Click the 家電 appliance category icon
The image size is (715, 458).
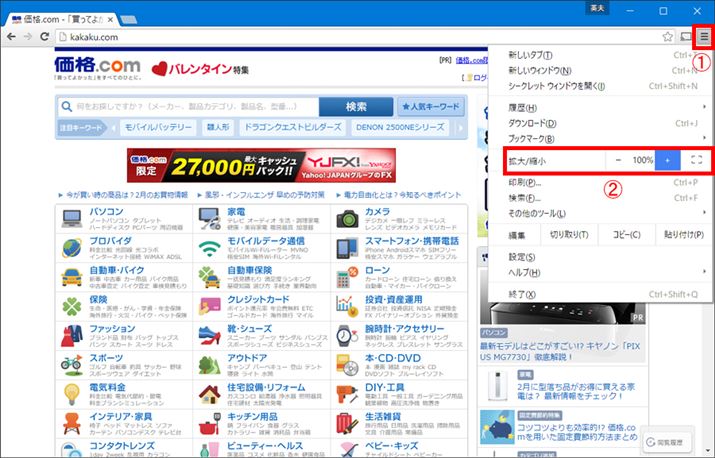click(x=210, y=219)
